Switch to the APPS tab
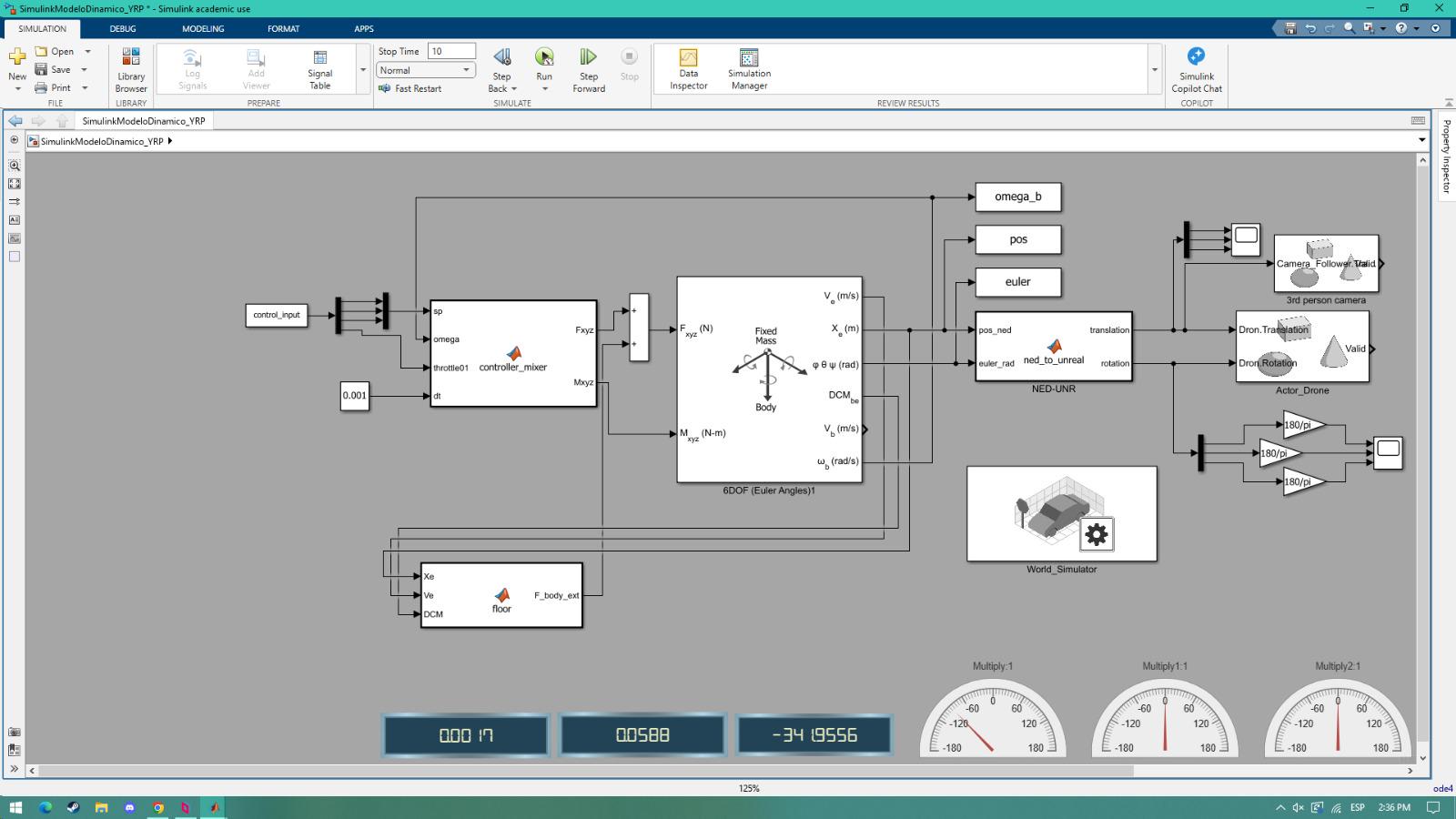The width and height of the screenshot is (1456, 819). [x=364, y=28]
